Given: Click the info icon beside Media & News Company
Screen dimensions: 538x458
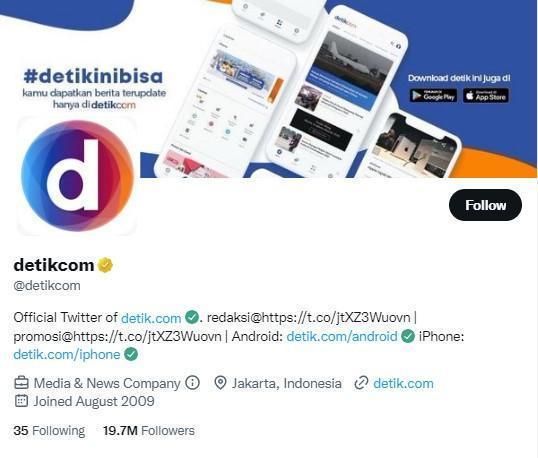Looking at the screenshot, I should [x=192, y=383].
